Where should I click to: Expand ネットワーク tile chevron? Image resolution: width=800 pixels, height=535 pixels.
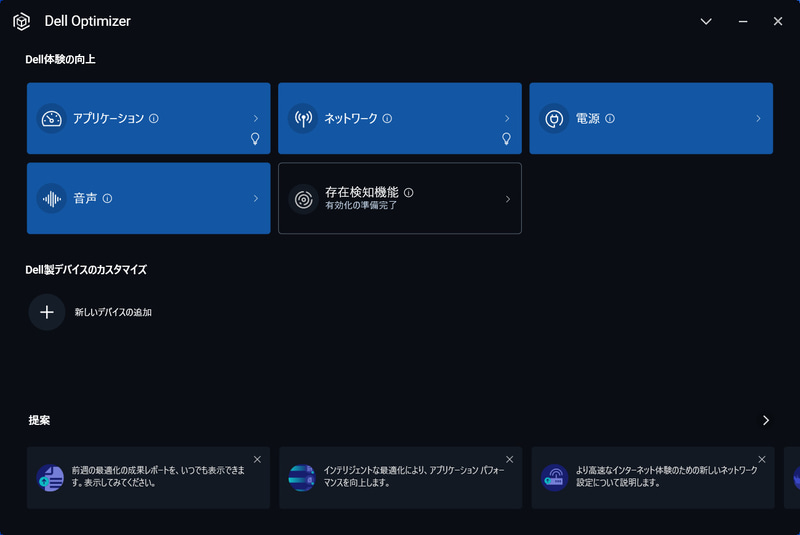(507, 118)
